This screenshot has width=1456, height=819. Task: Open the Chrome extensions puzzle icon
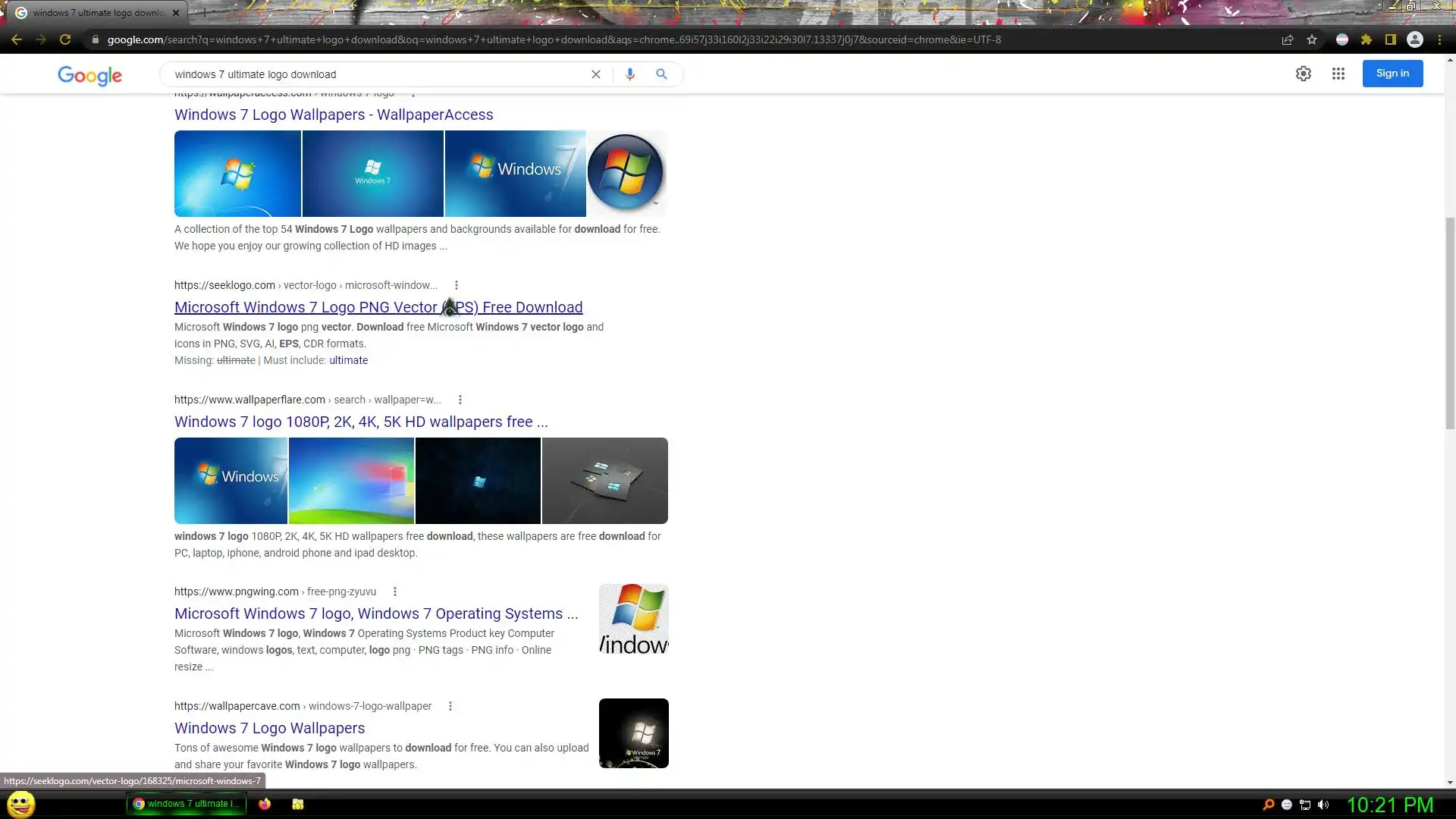(x=1367, y=39)
